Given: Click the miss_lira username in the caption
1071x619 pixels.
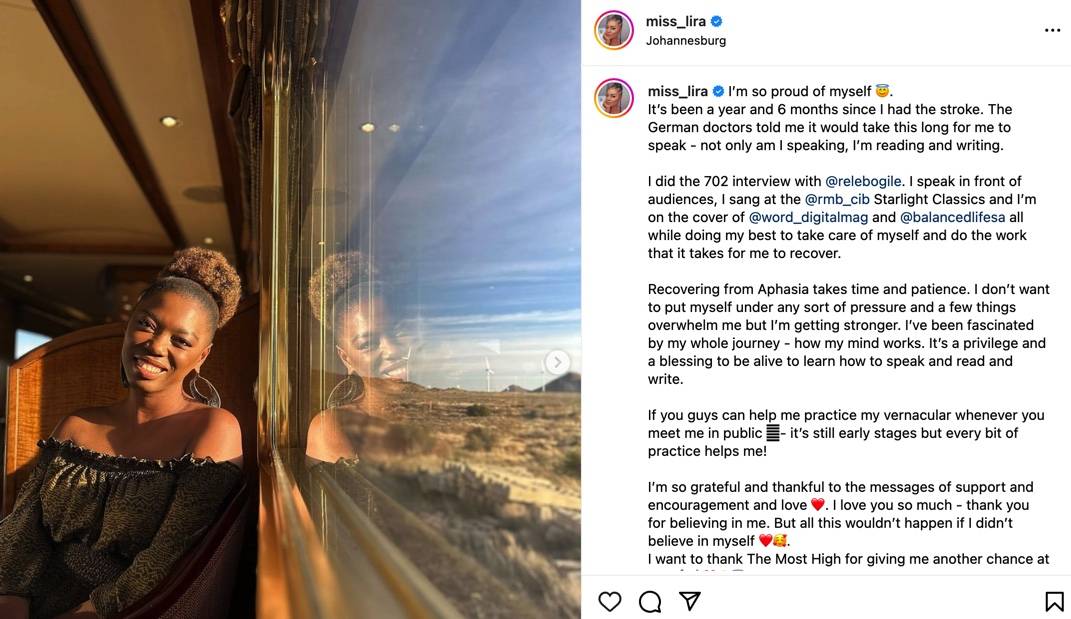Looking at the screenshot, I should (677, 92).
